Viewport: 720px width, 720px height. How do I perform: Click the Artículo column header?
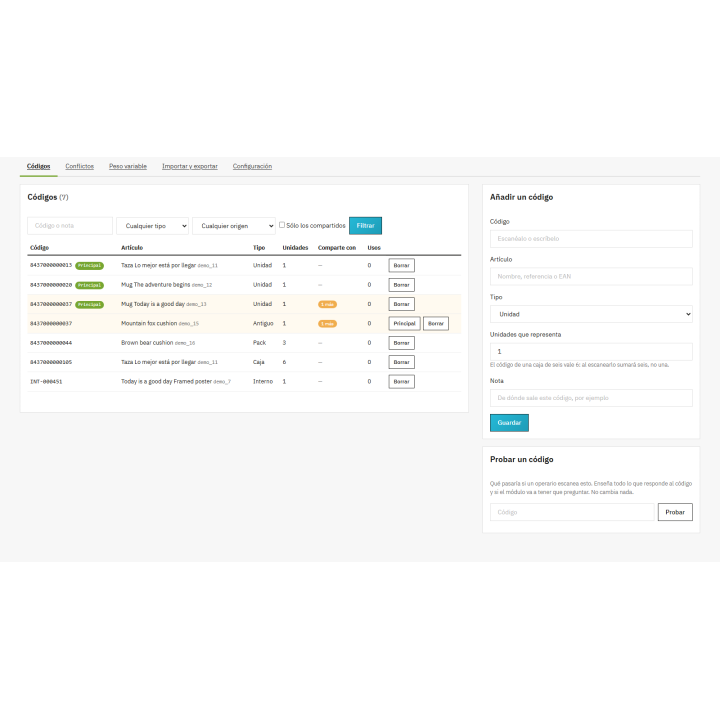click(x=132, y=248)
